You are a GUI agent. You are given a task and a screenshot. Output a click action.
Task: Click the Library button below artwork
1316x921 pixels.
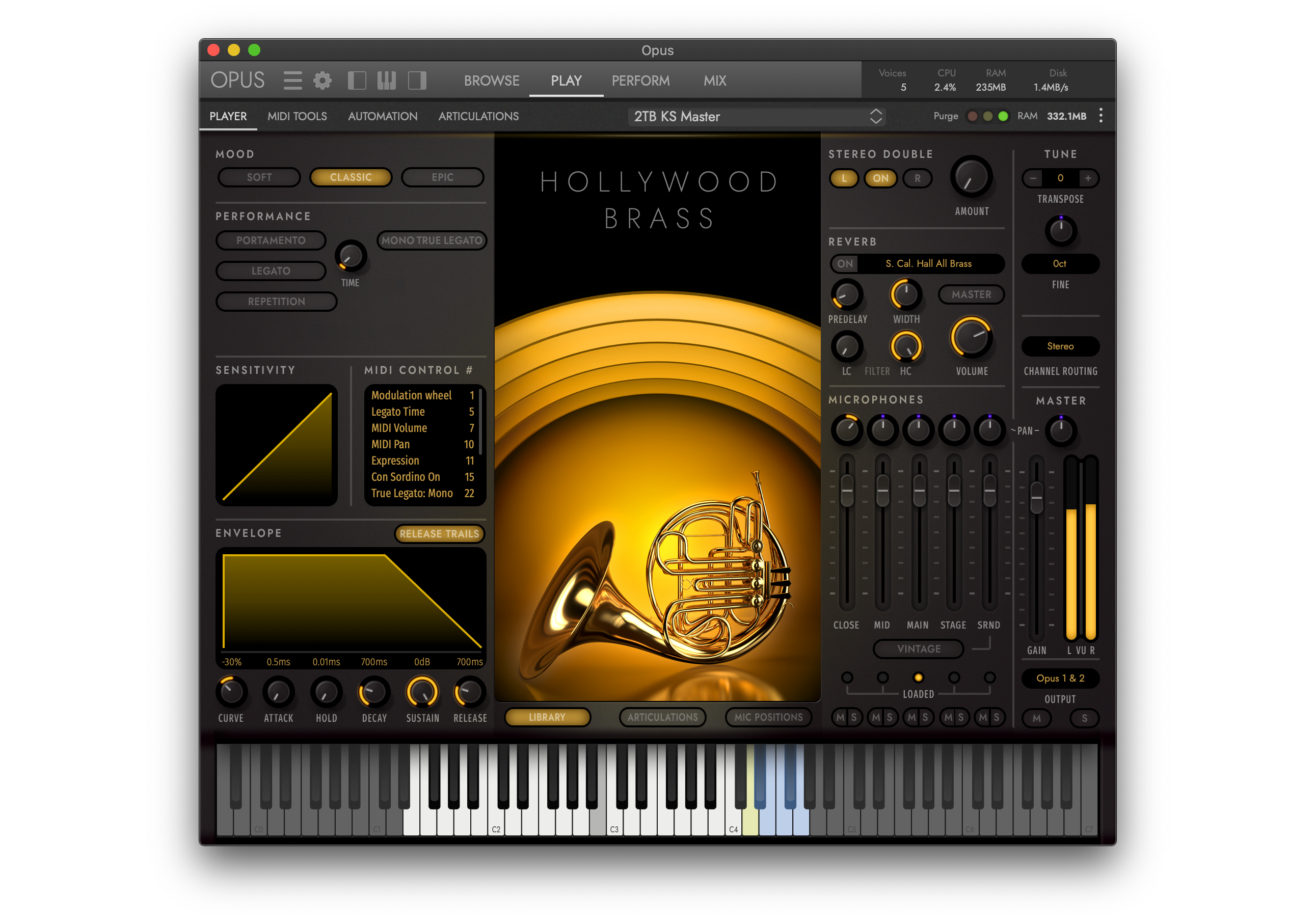(547, 717)
